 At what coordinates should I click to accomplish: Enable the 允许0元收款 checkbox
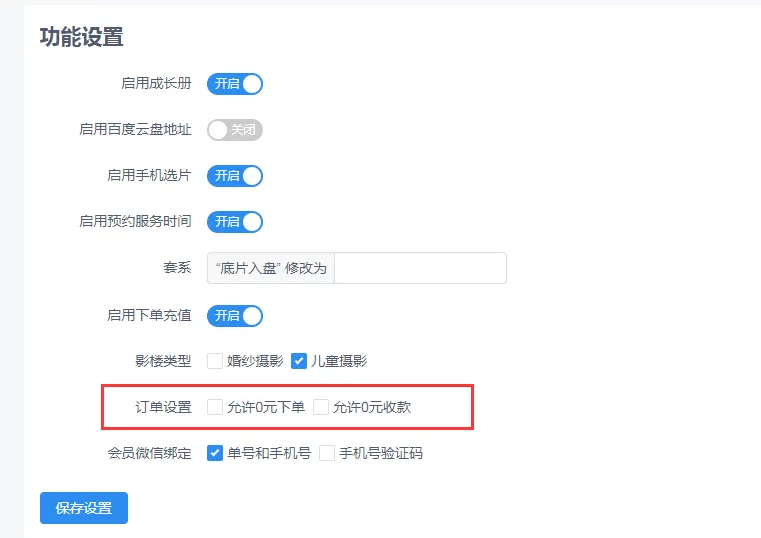pos(321,407)
